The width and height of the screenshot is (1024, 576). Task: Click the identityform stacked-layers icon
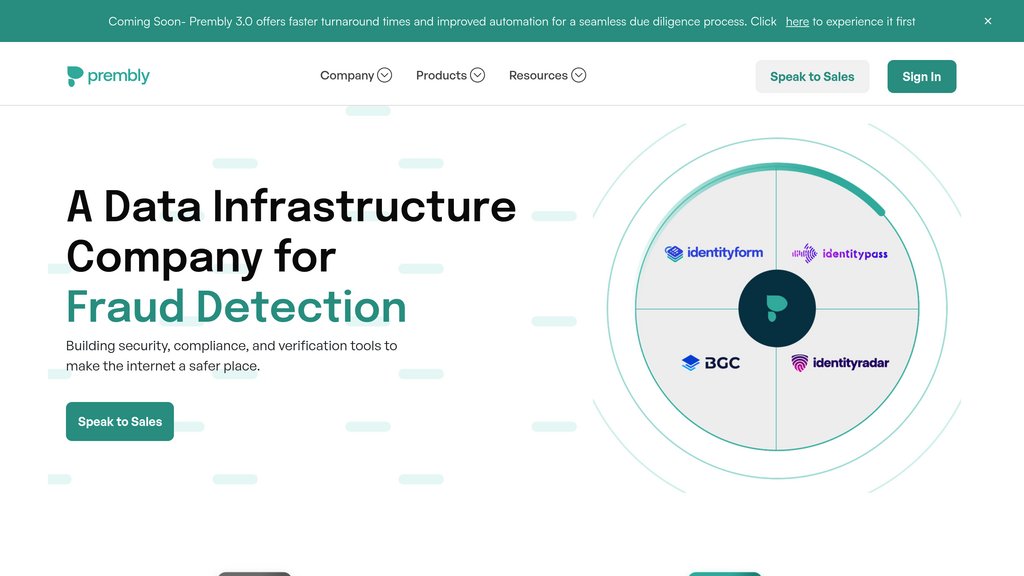pyautogui.click(x=674, y=254)
